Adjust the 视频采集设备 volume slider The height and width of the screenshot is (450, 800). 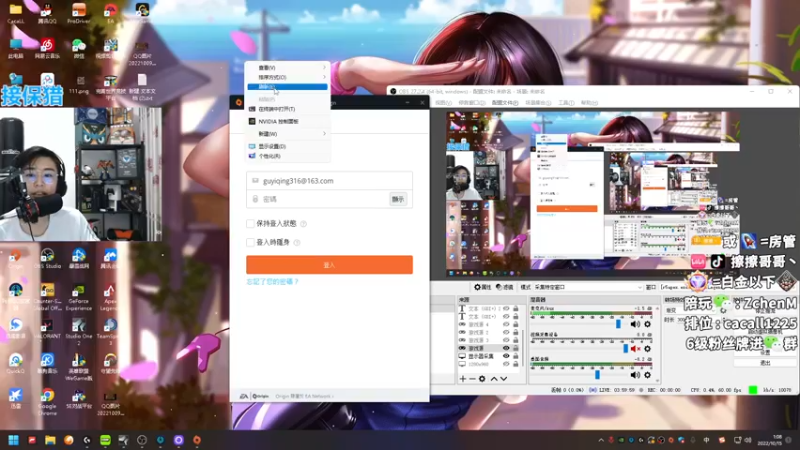point(626,349)
